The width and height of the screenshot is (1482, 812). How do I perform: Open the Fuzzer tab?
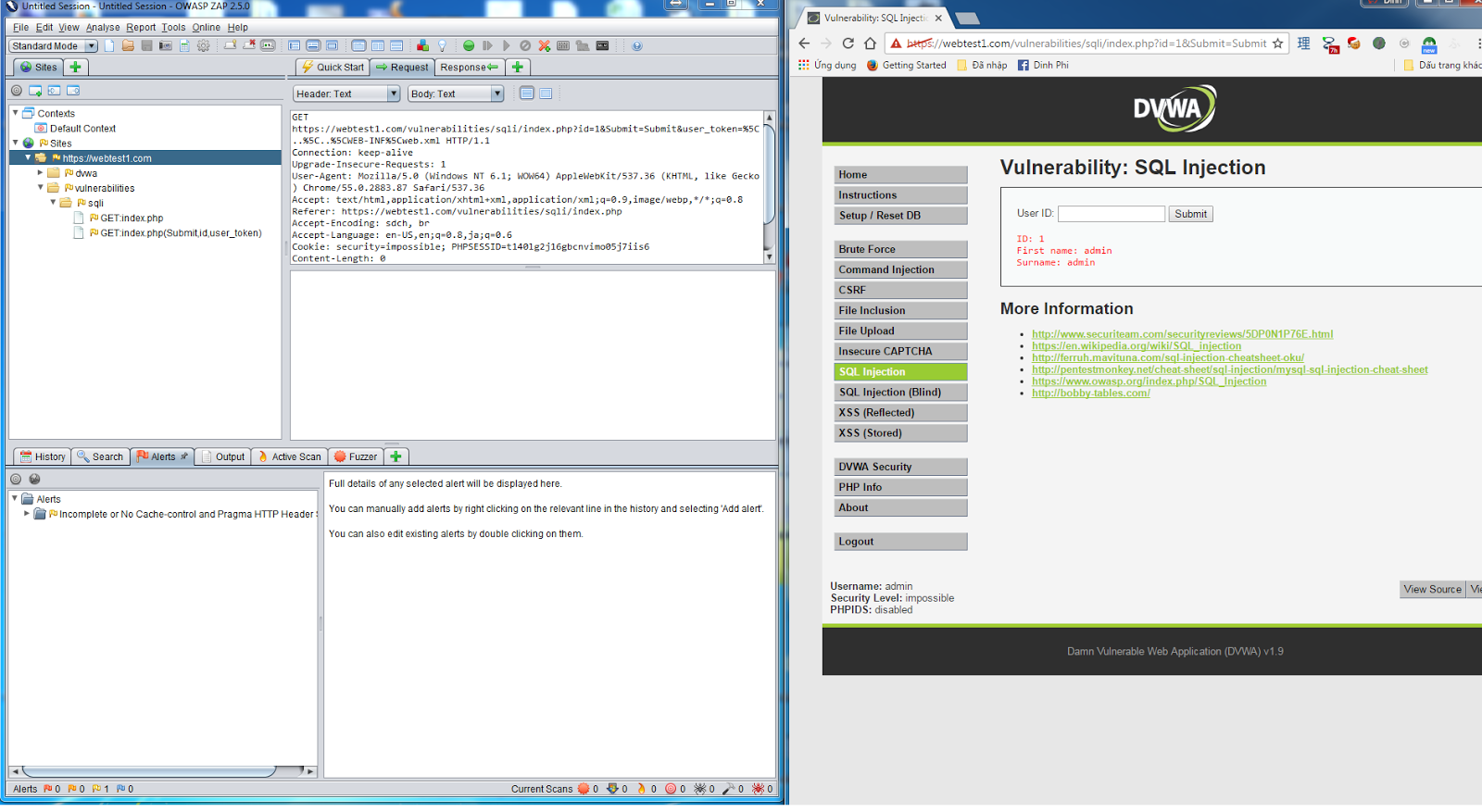(355, 456)
